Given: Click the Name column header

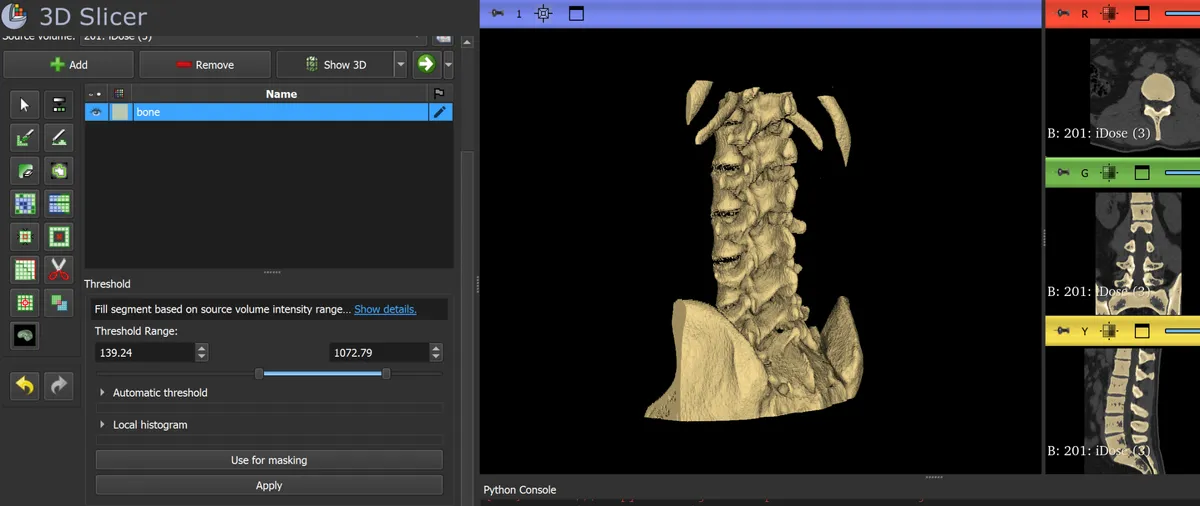Looking at the screenshot, I should 281,94.
